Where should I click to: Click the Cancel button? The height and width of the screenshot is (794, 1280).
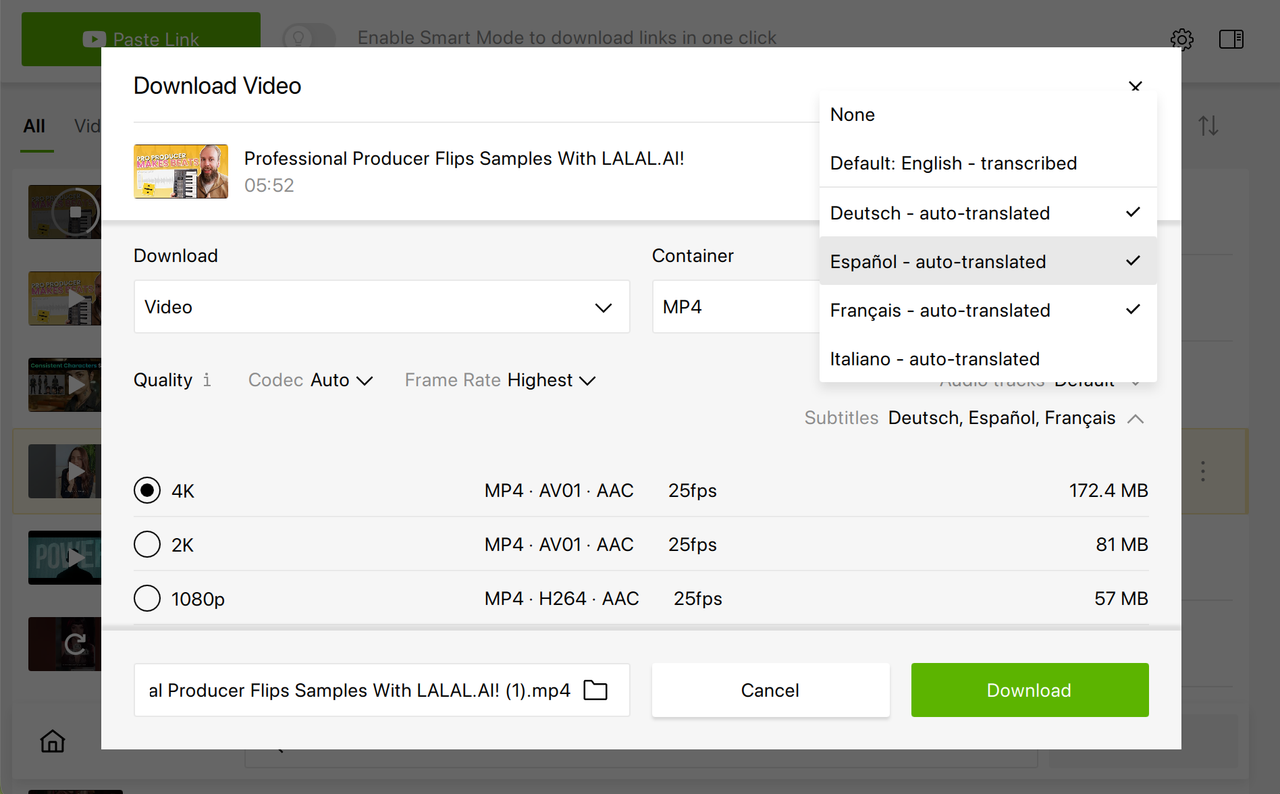(x=770, y=690)
